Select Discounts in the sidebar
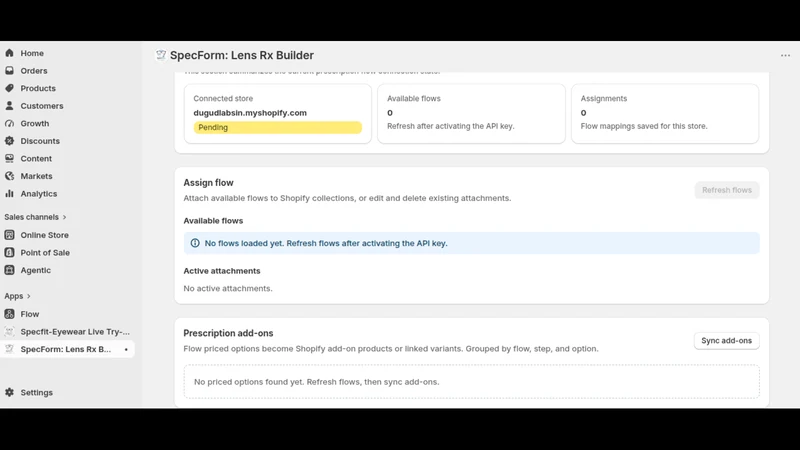Viewport: 800px width, 450px height. pyautogui.click(x=40, y=141)
